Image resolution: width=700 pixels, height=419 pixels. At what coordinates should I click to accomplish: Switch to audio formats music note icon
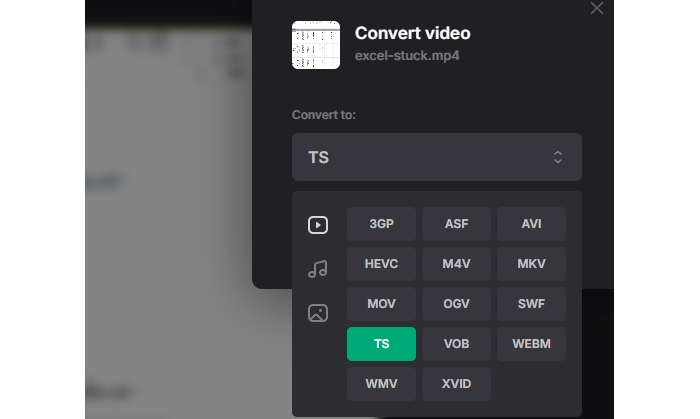317,269
